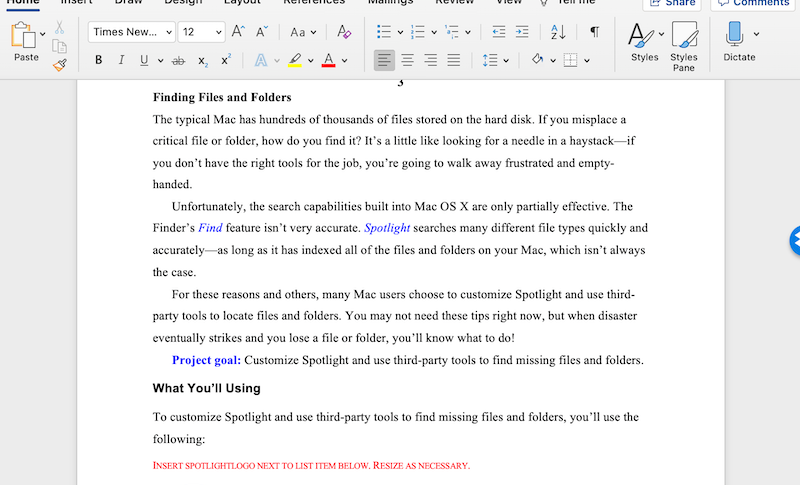Apply strikethrough formatting
The height and width of the screenshot is (485, 800).
click(178, 60)
